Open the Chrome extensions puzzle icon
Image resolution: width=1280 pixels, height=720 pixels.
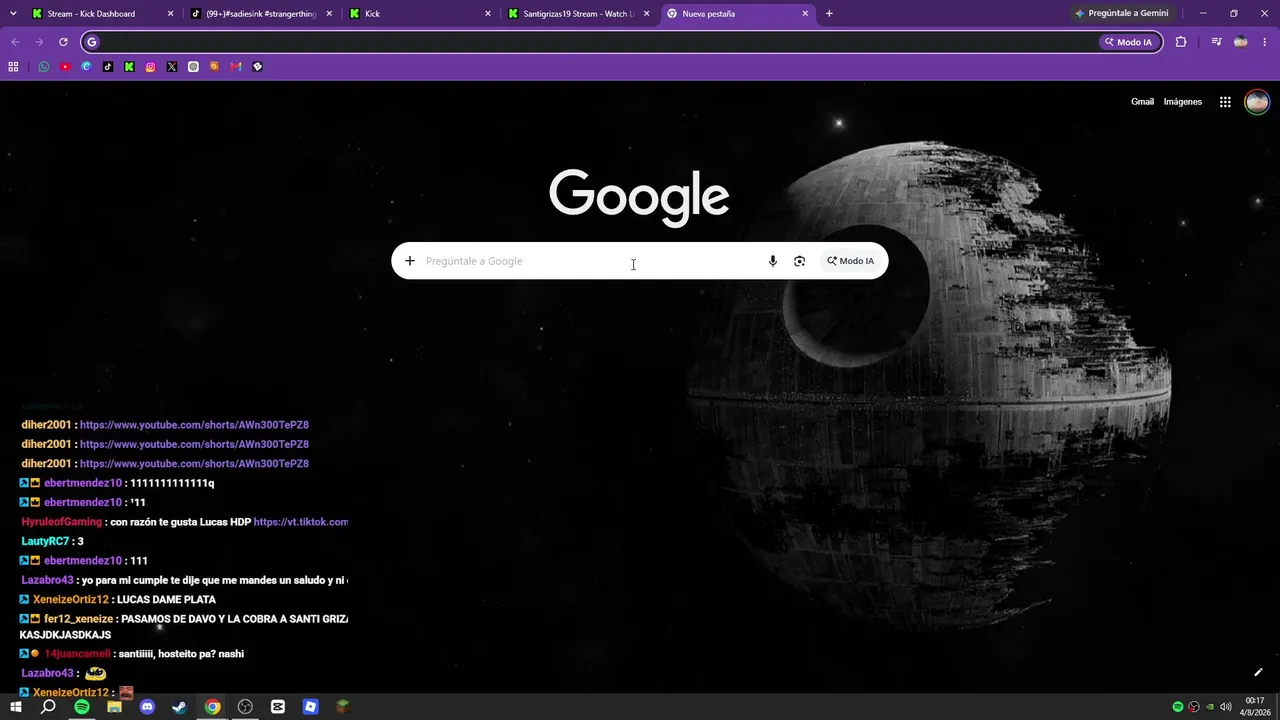(x=1181, y=42)
